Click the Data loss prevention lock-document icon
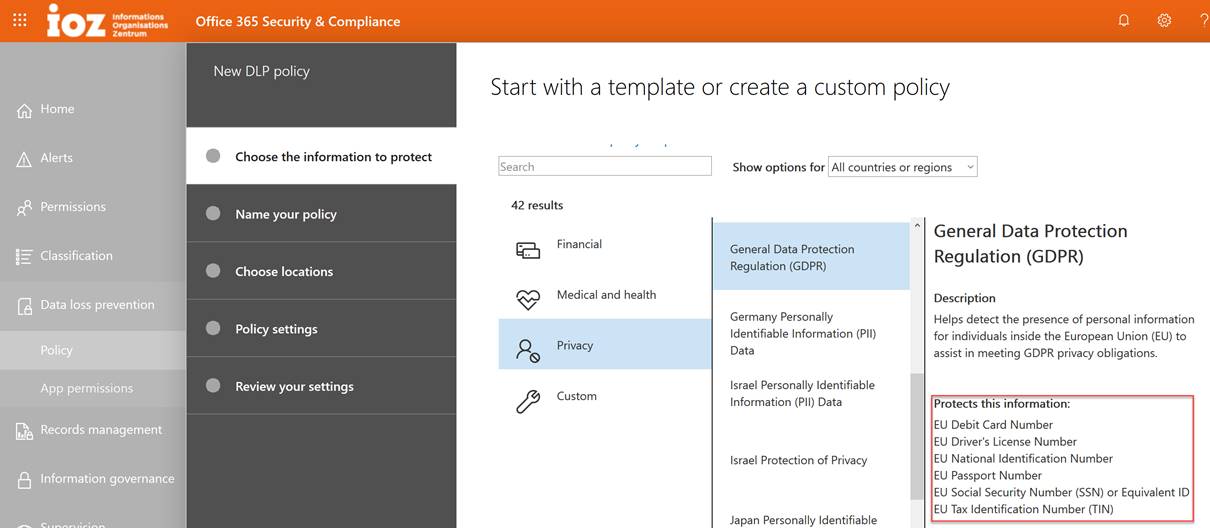The width and height of the screenshot is (1210, 528). click(24, 306)
